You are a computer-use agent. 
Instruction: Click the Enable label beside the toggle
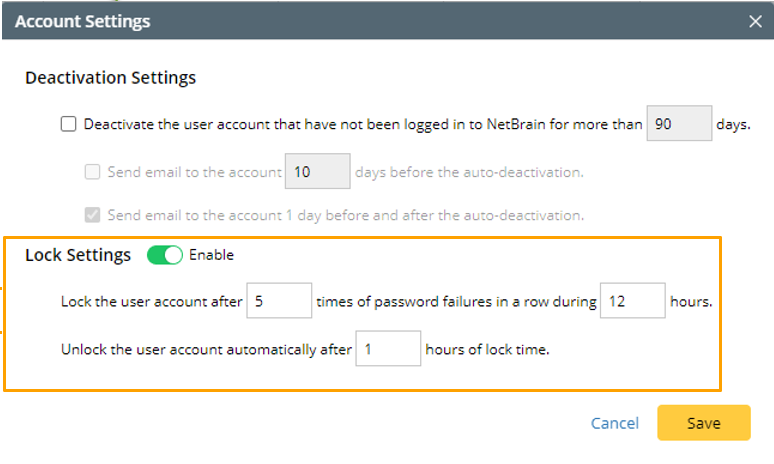[211, 255]
